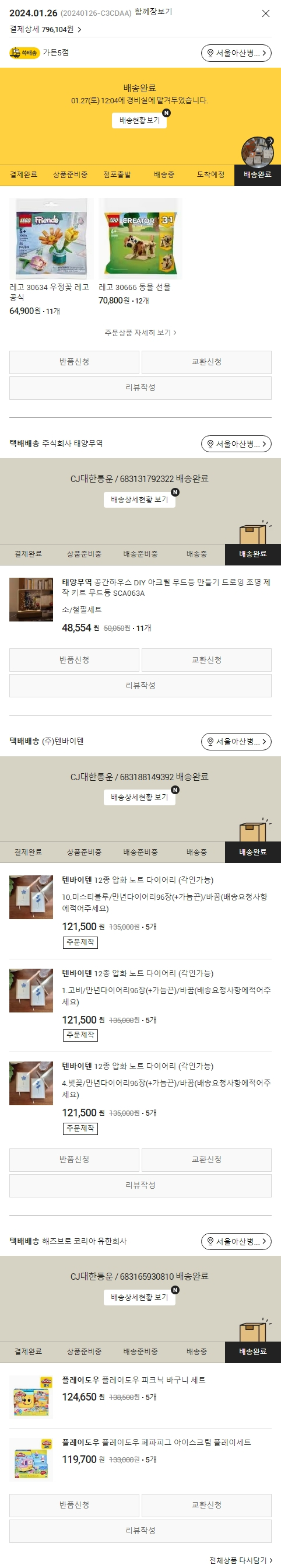Image resolution: width=281 pixels, height=1568 pixels.
Task: Open delivery photo thumbnail in yellow banner
Action: coord(258,152)
